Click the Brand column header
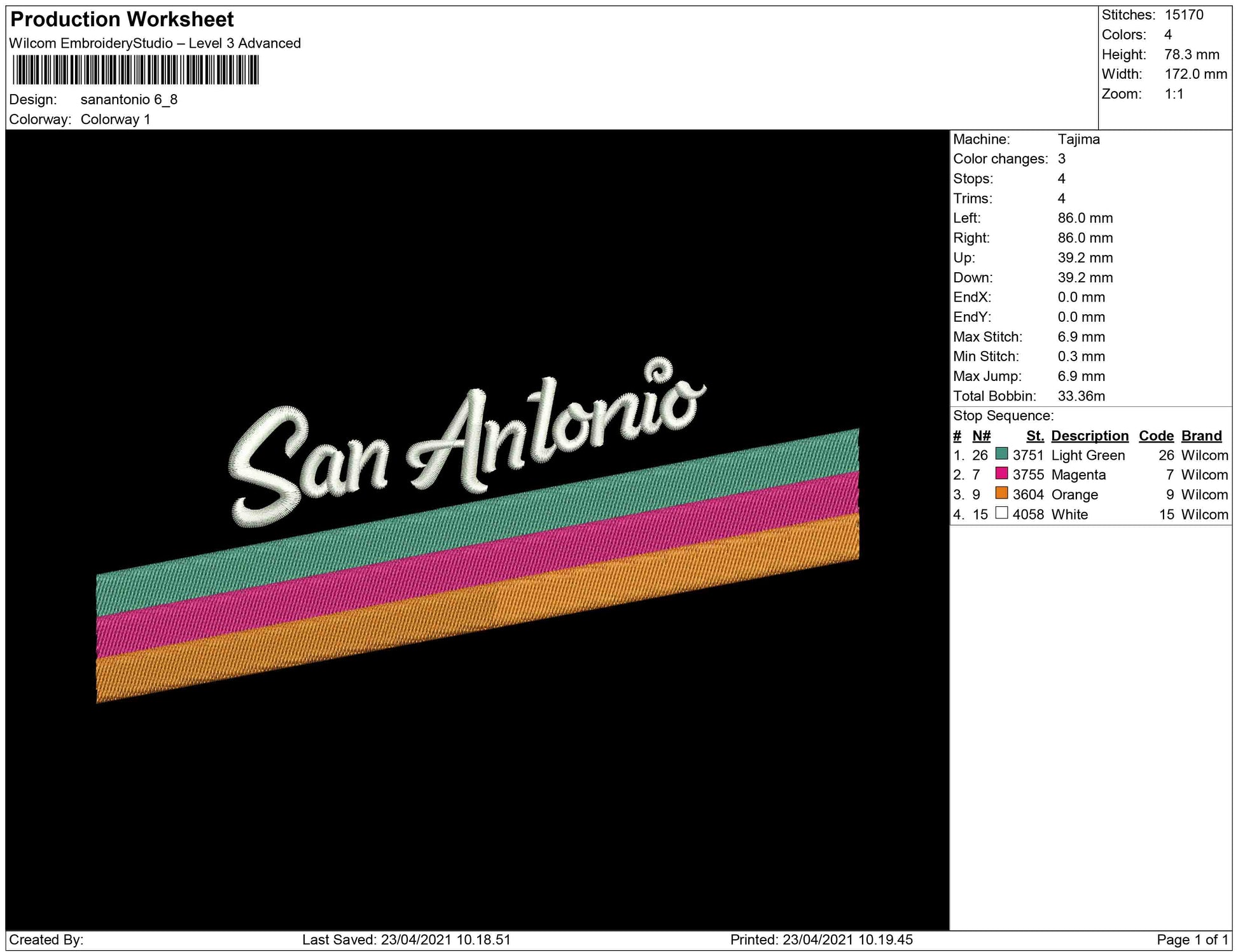The image size is (1238, 952). point(1201,436)
